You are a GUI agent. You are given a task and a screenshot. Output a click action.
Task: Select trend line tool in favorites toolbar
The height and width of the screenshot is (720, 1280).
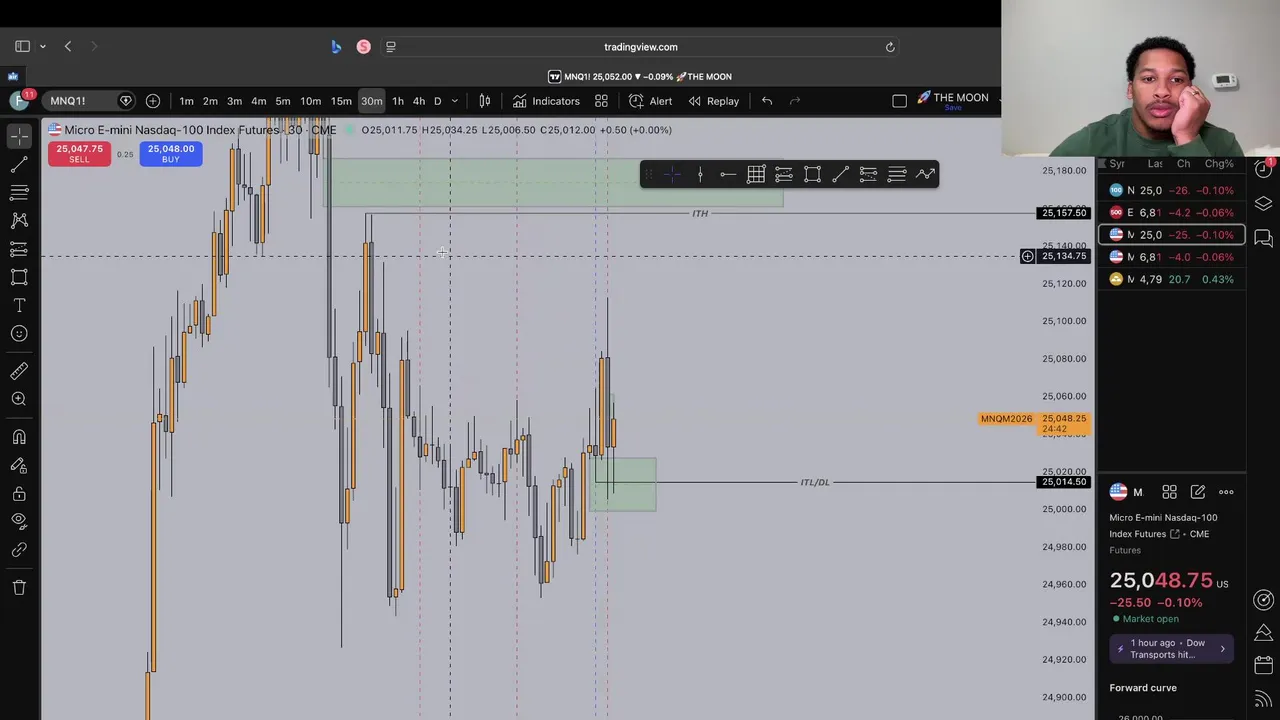840,175
